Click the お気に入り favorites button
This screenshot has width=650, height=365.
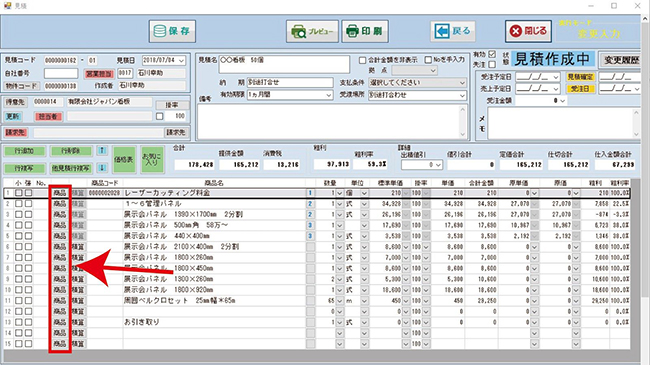(152, 159)
